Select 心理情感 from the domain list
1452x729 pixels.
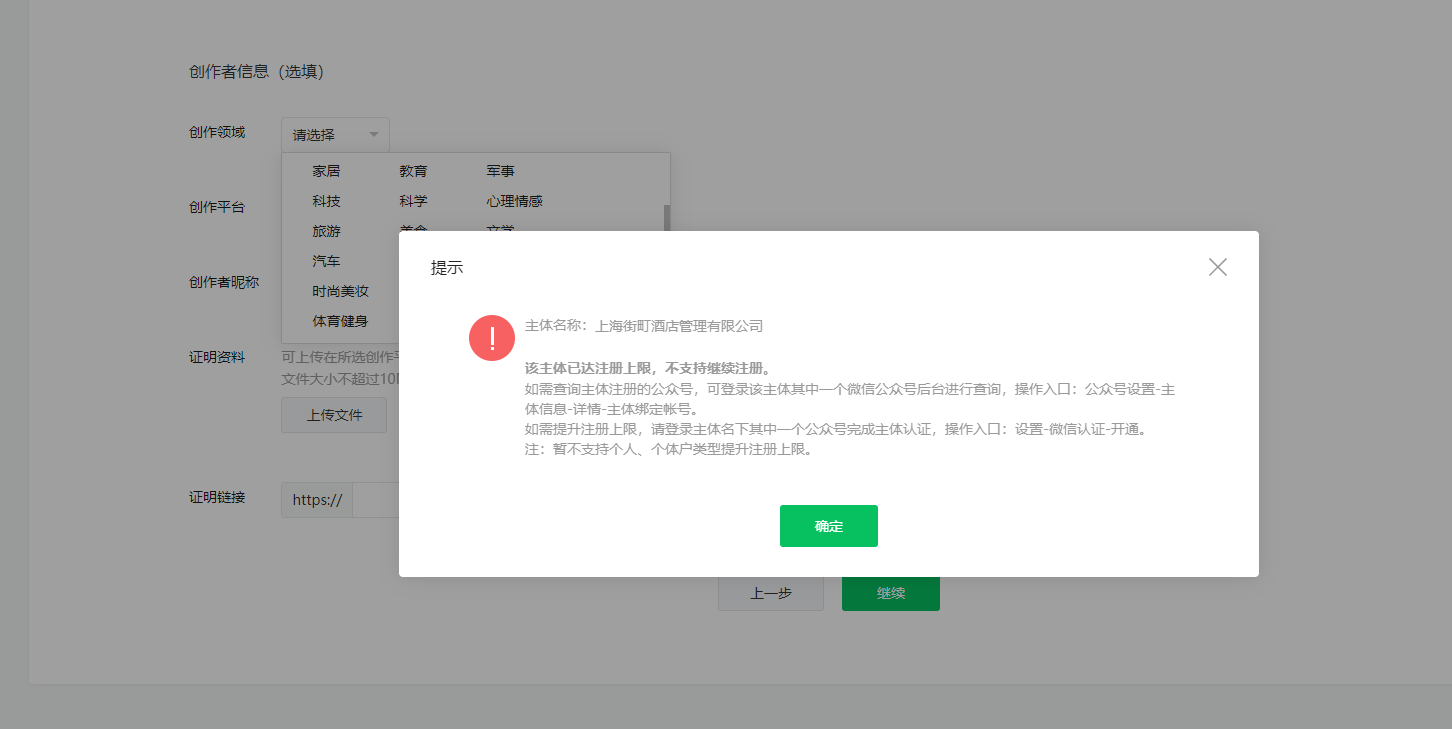515,202
